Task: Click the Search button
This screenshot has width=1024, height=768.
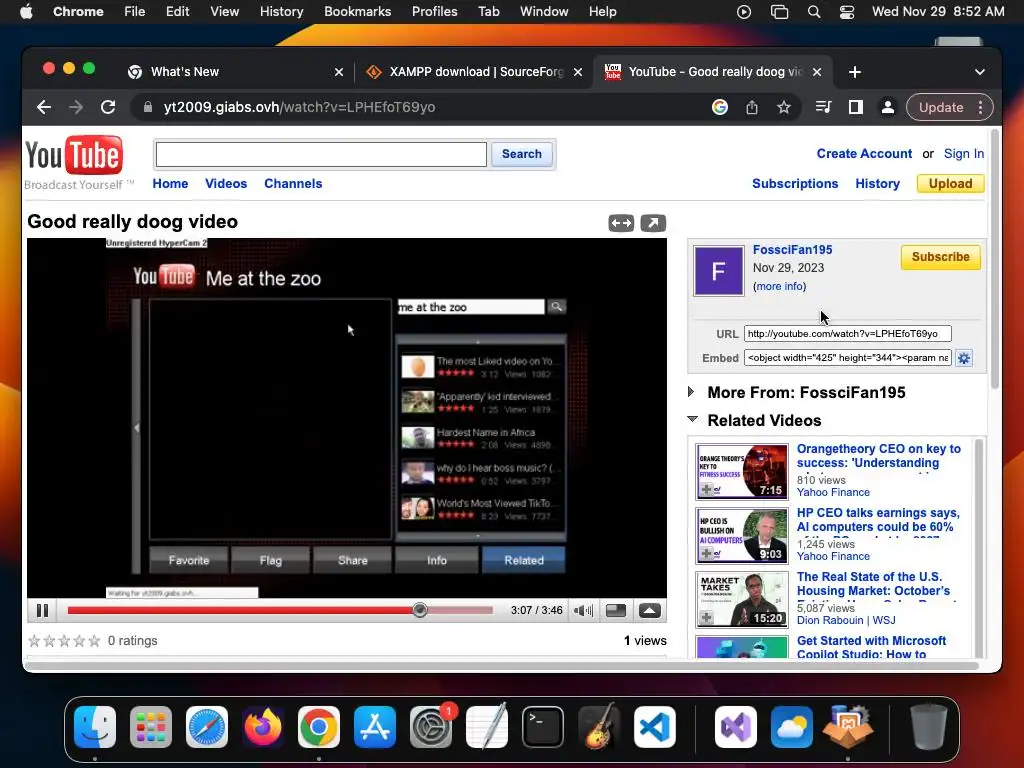Action: pos(521,154)
